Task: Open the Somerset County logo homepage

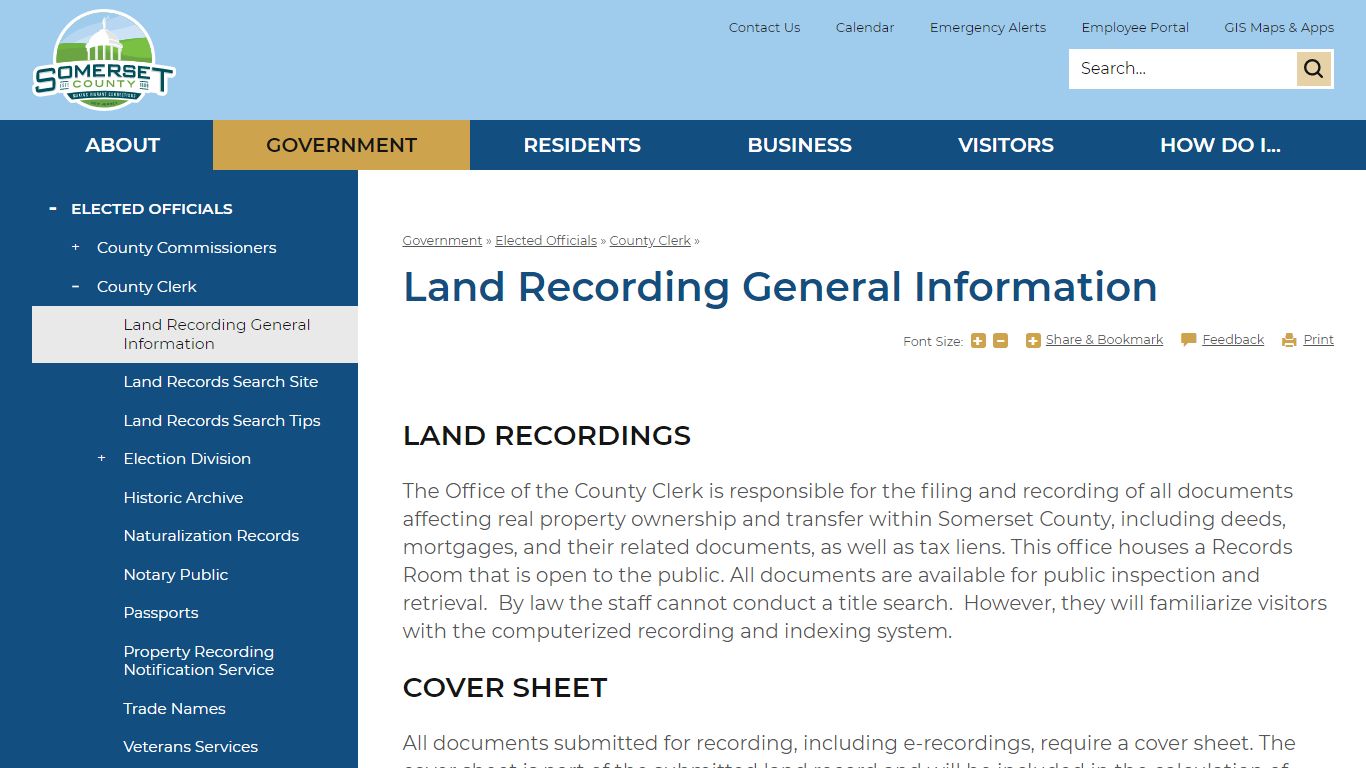Action: point(103,57)
